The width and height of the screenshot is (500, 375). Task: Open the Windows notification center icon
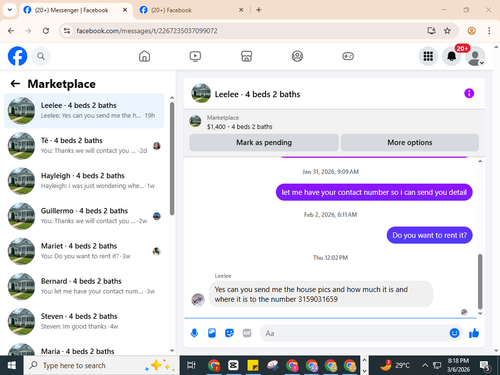click(485, 366)
